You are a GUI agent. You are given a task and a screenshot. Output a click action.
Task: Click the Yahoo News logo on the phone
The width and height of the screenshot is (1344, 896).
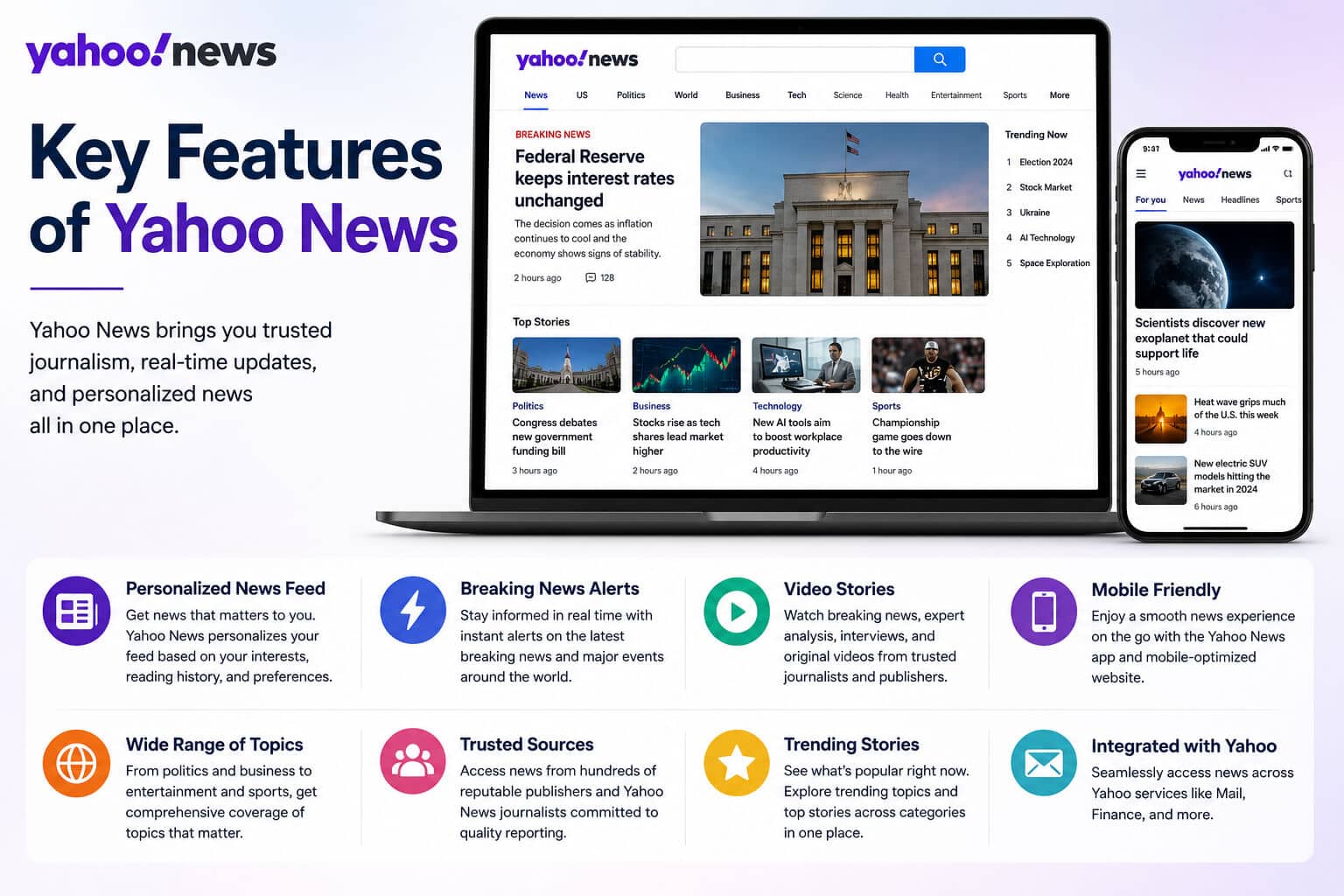pyautogui.click(x=1214, y=173)
